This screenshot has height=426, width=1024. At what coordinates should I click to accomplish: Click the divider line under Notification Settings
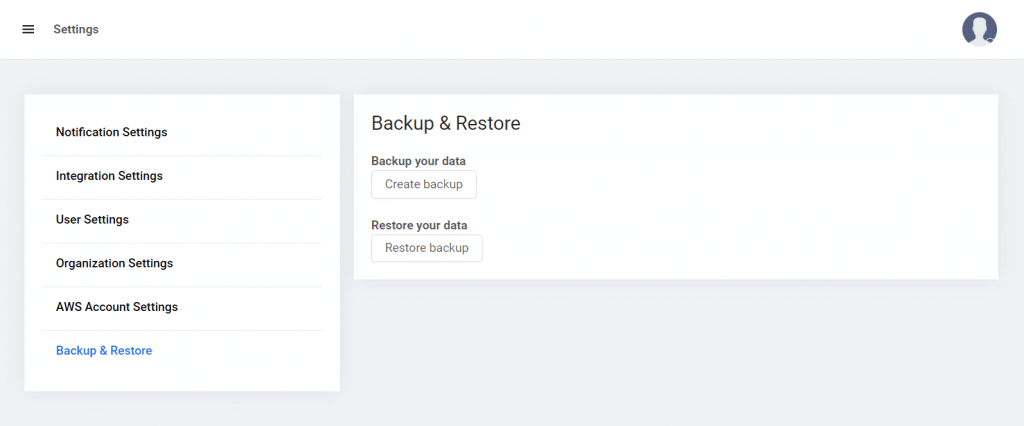[182, 156]
